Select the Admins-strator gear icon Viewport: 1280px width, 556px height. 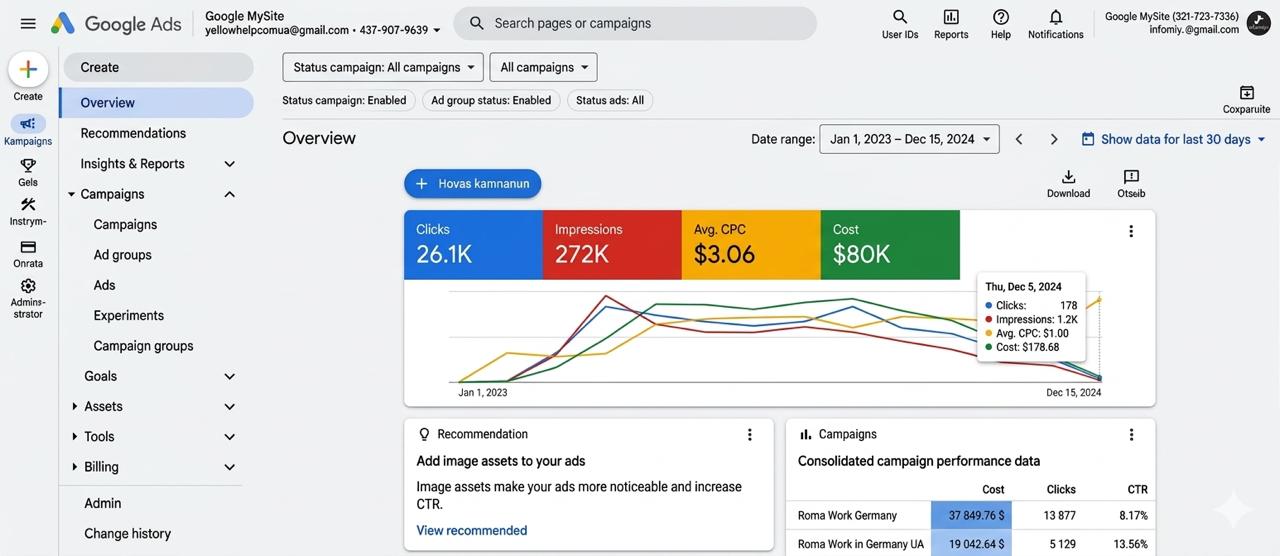[x=28, y=286]
